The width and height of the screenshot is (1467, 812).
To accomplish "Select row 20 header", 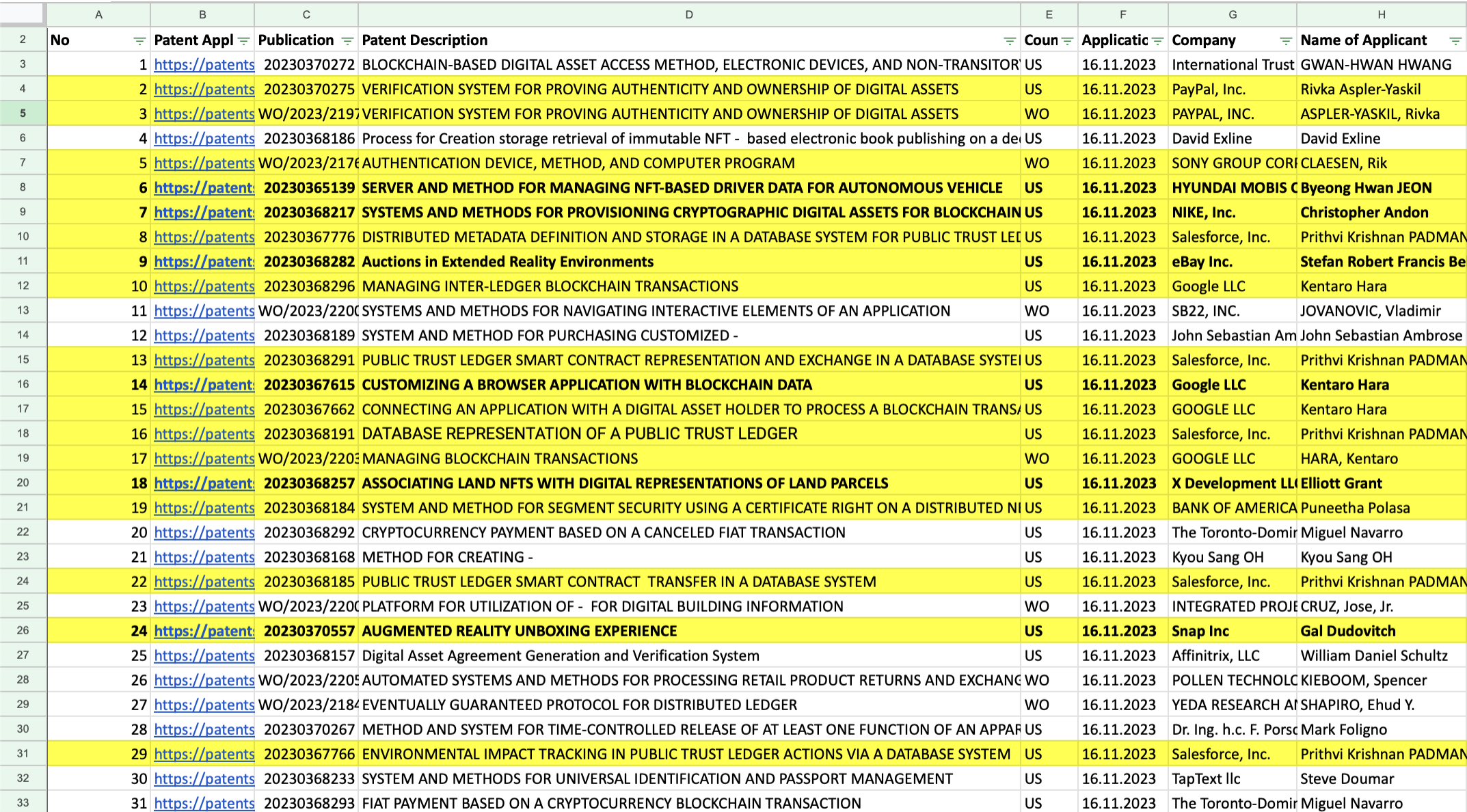I will [x=23, y=483].
